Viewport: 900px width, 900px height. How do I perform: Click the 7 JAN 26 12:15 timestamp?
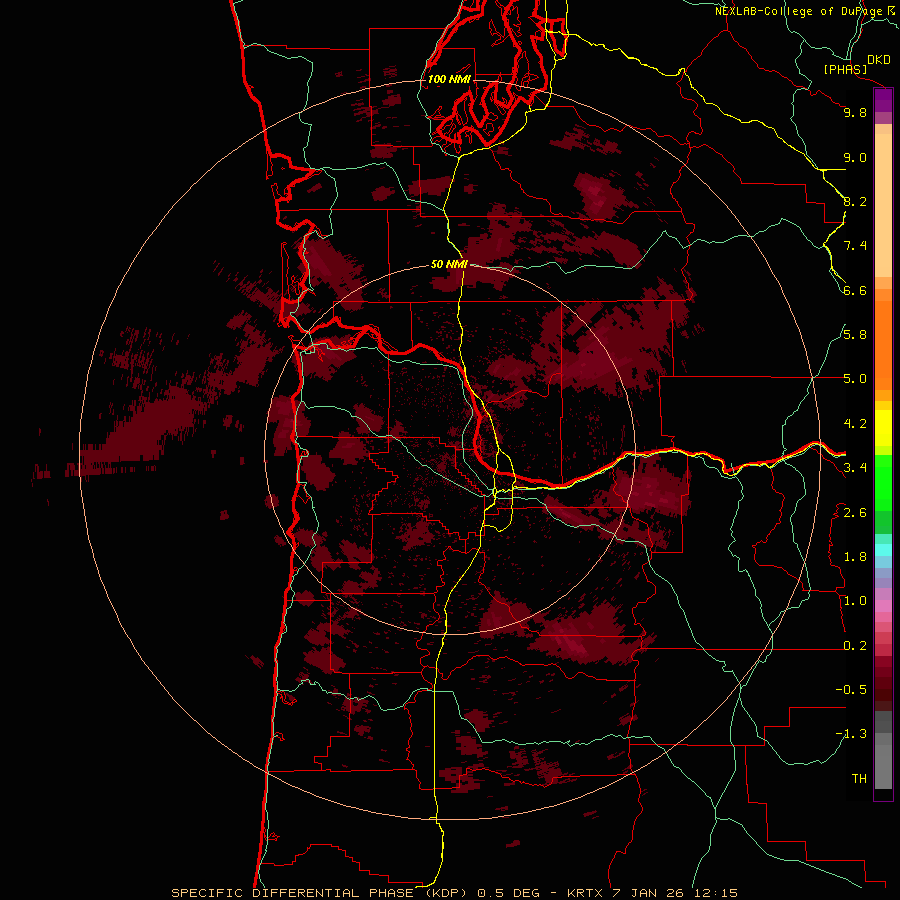coord(675,893)
